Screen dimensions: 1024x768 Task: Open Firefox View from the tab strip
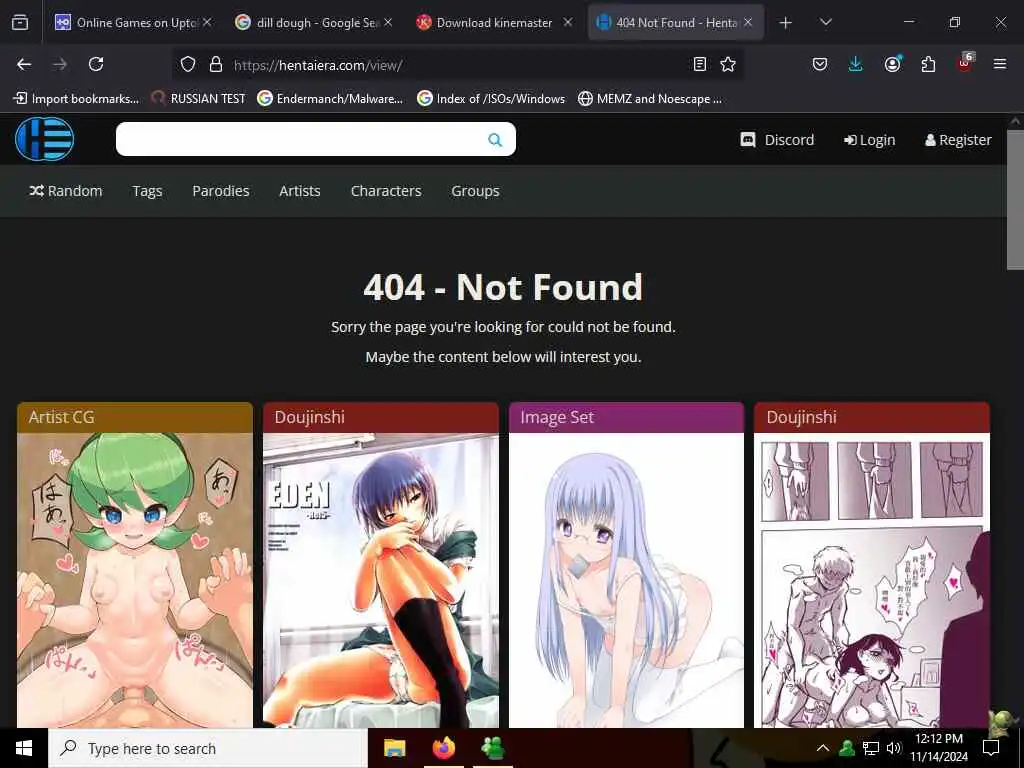[x=20, y=23]
